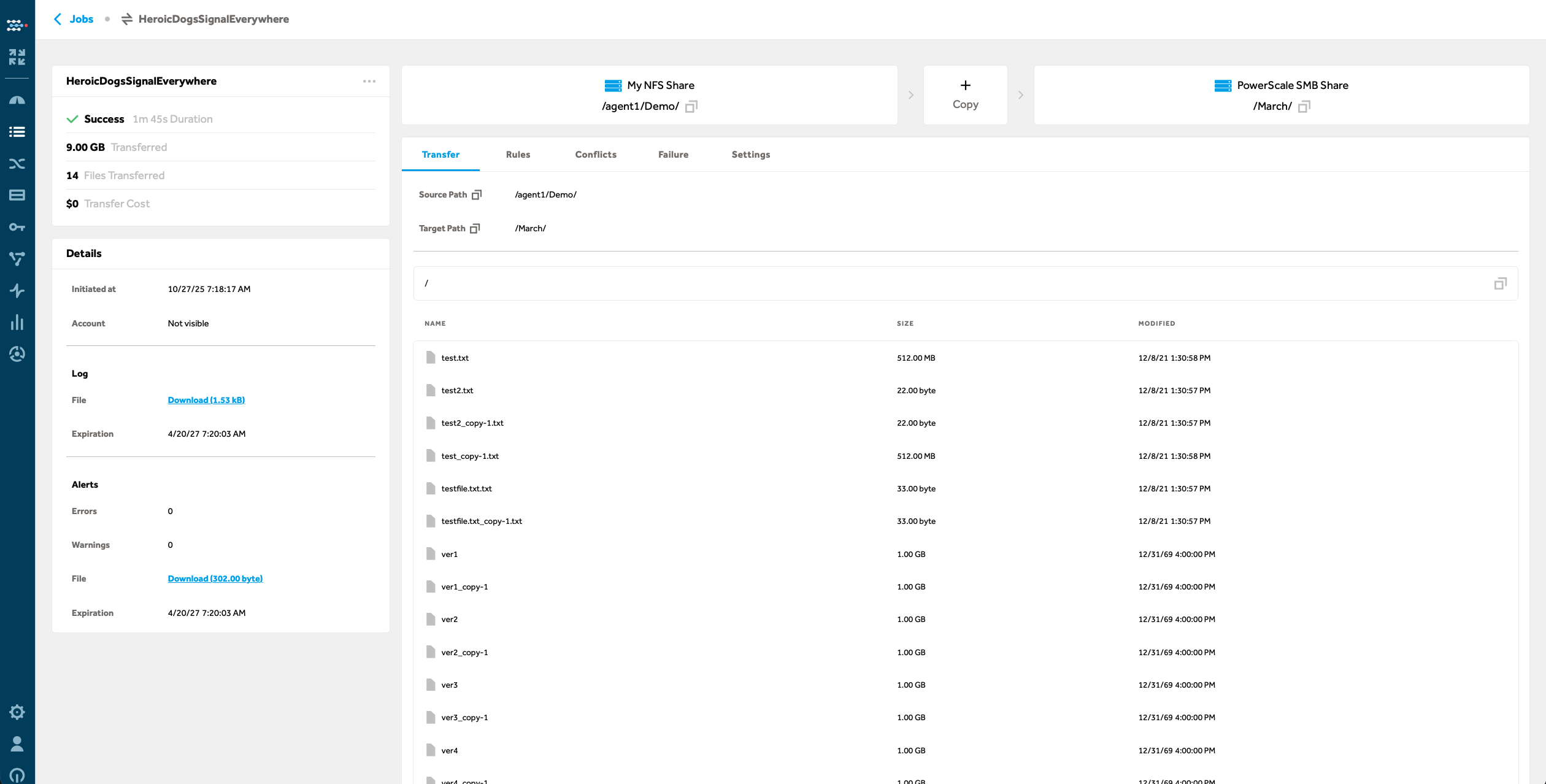Click the user profile icon in sidebar
Image resolution: width=1546 pixels, height=784 pixels.
[x=17, y=744]
